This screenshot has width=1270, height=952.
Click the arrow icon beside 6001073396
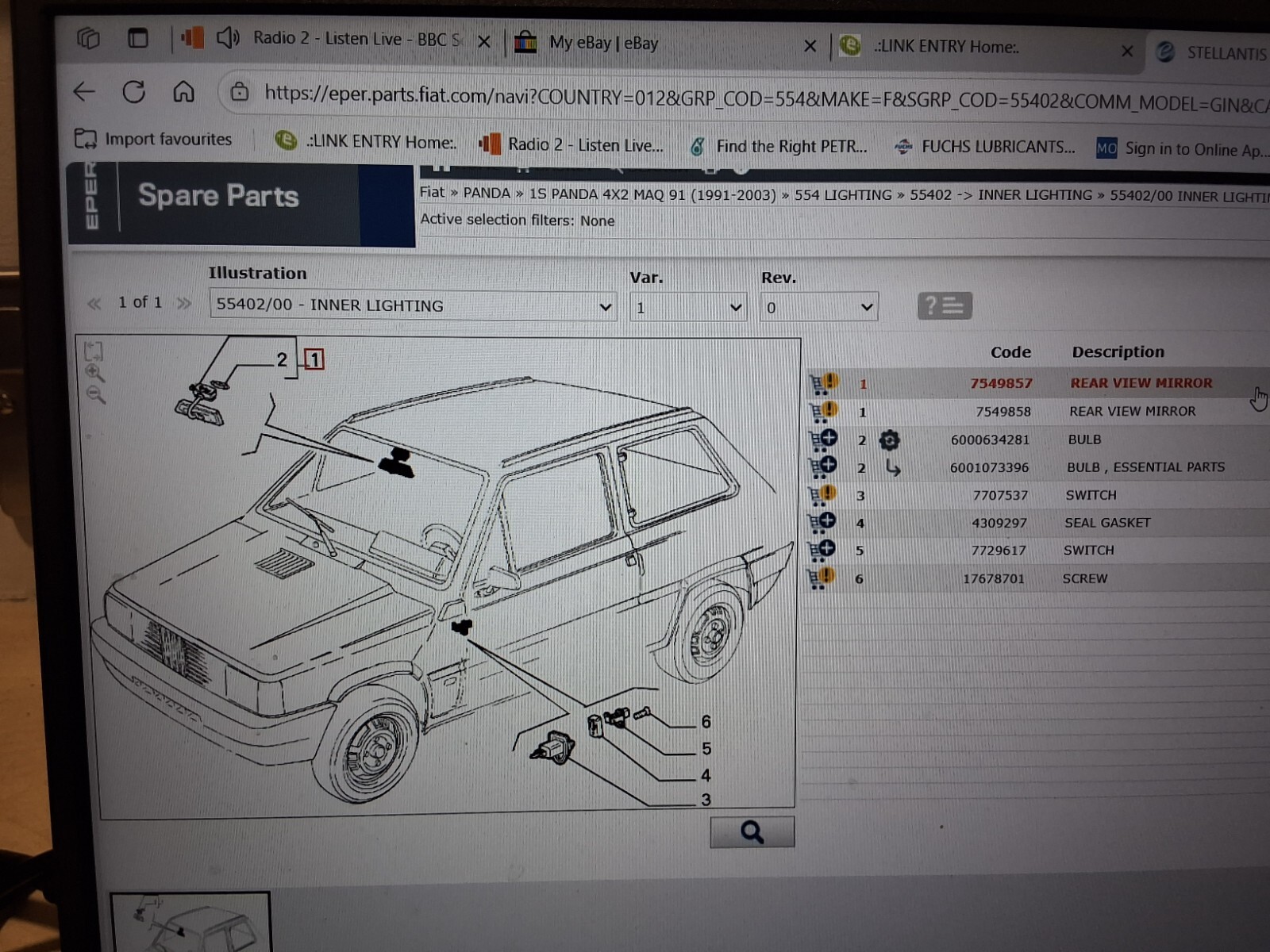(893, 468)
